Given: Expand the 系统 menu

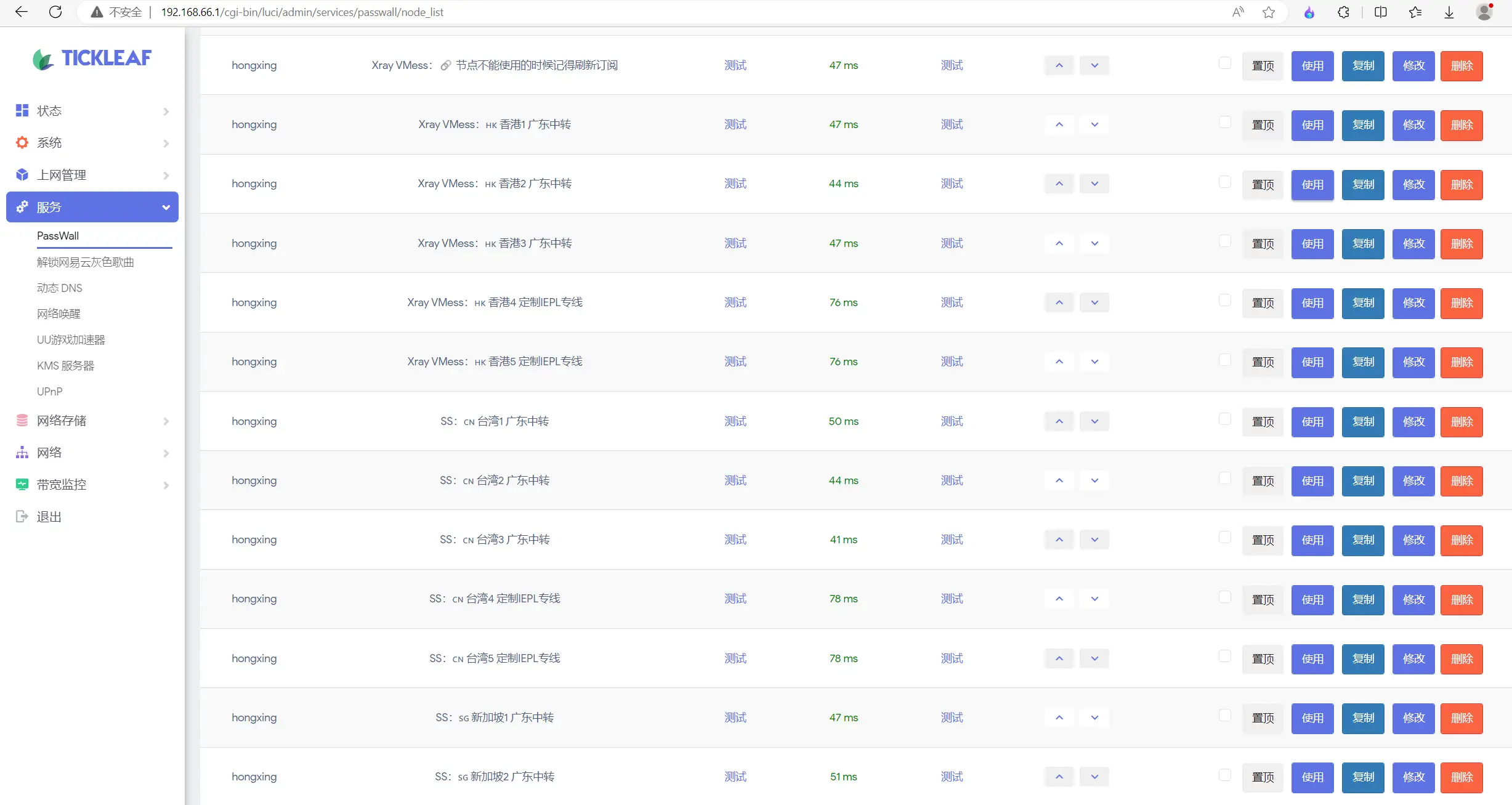Looking at the screenshot, I should 92,143.
